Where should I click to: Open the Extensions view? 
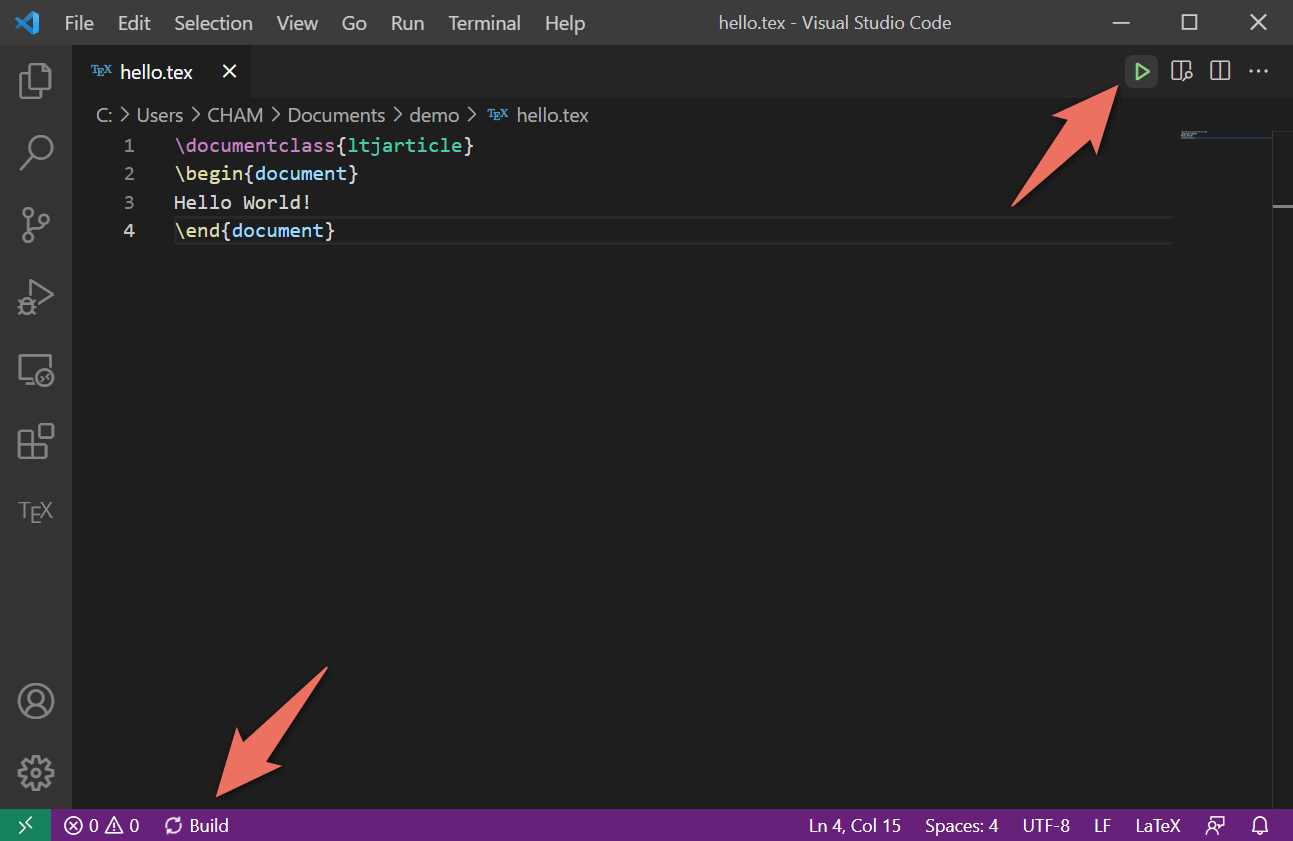(x=36, y=441)
